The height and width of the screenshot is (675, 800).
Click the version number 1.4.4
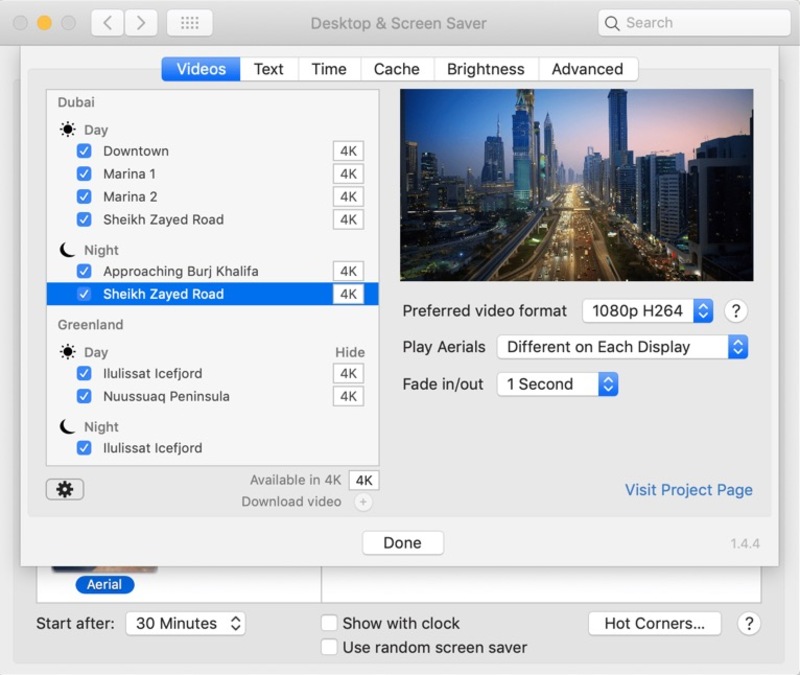point(745,544)
